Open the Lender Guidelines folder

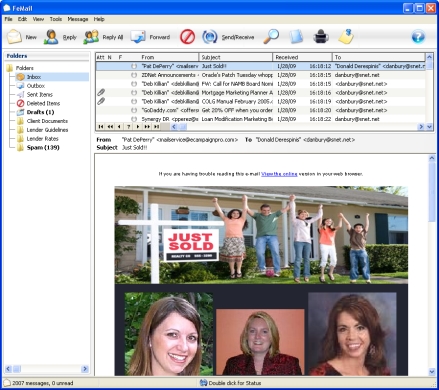point(47,130)
